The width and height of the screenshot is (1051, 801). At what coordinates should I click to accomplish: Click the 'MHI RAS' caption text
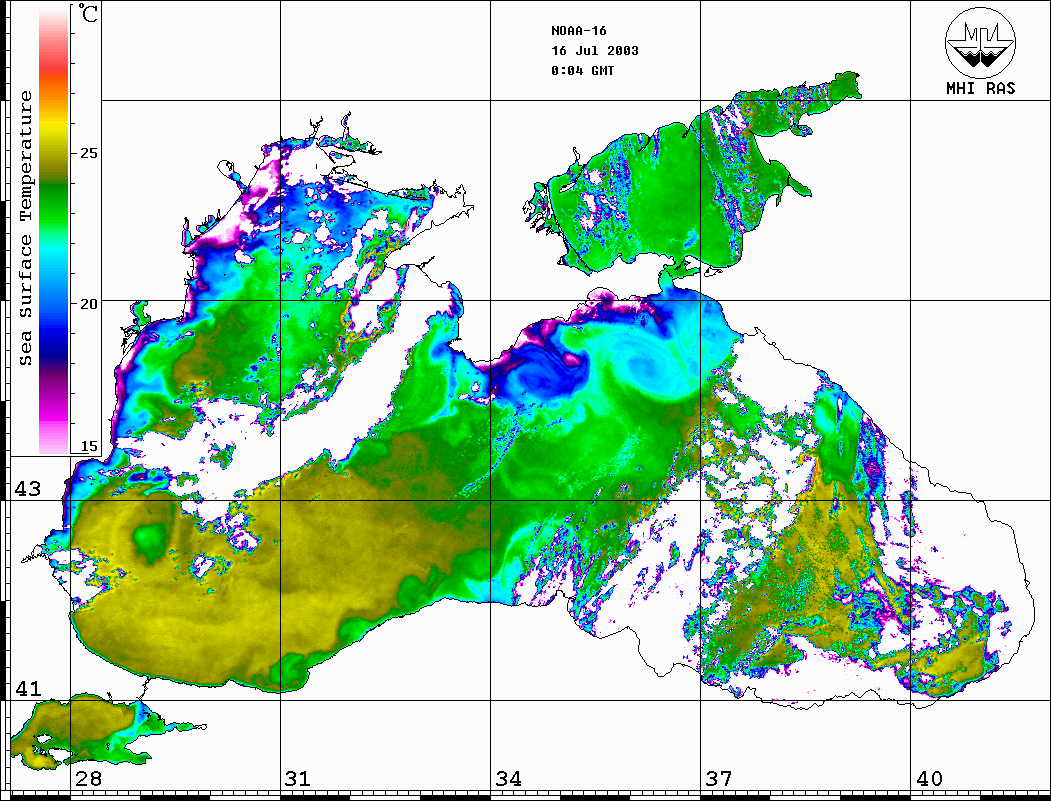pyautogui.click(x=981, y=88)
